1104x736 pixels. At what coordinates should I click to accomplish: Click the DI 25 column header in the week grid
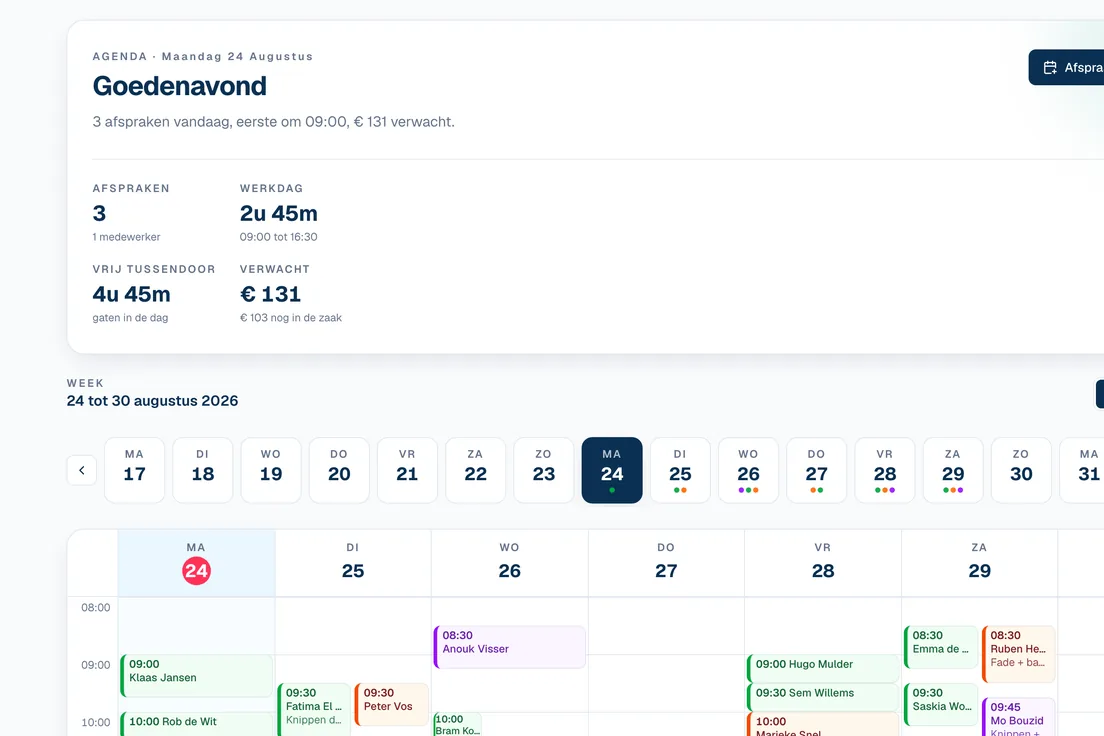tap(353, 563)
